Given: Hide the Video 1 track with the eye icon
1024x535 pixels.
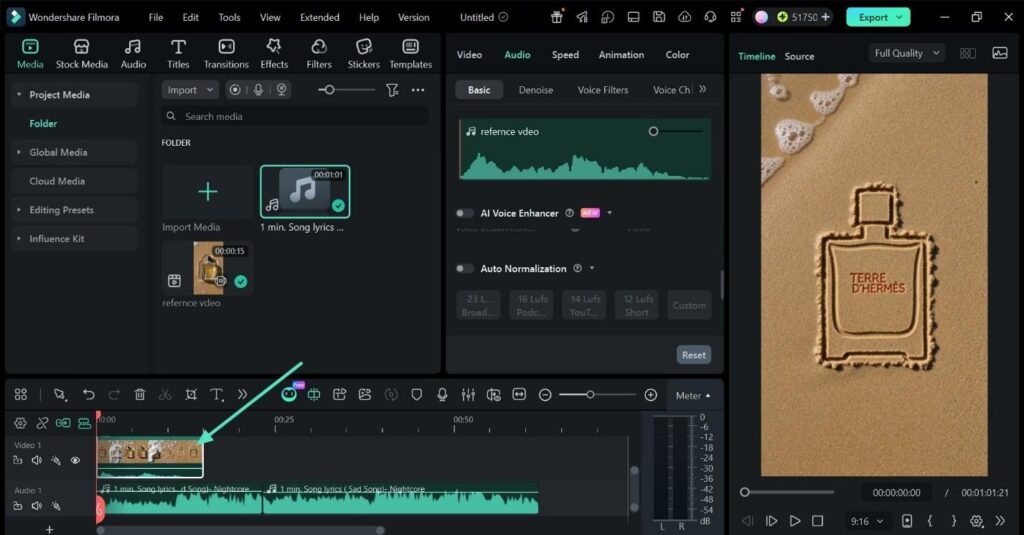Looking at the screenshot, I should 75,461.
